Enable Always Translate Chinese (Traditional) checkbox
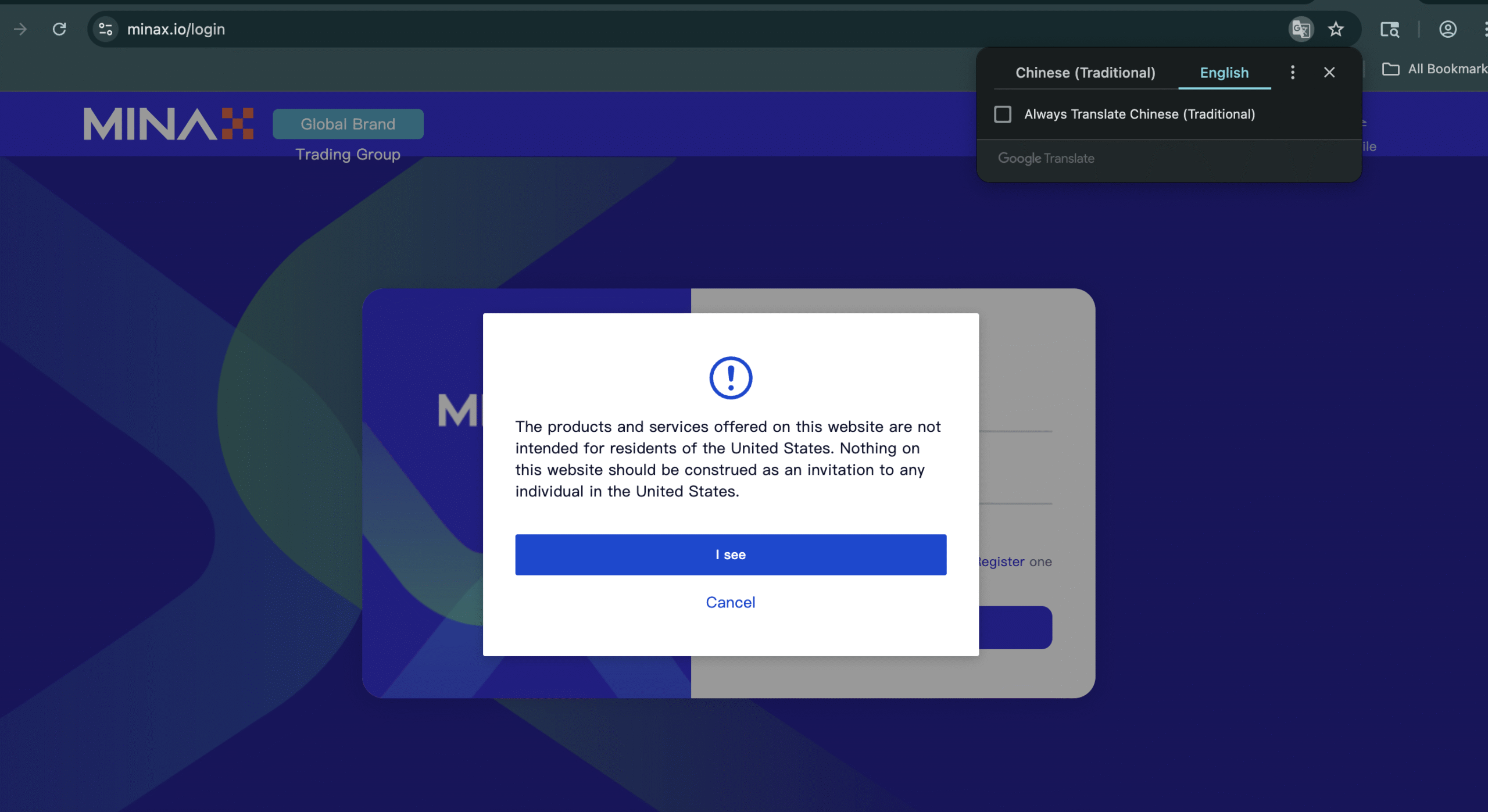Viewport: 1488px width, 812px height. coord(1003,114)
